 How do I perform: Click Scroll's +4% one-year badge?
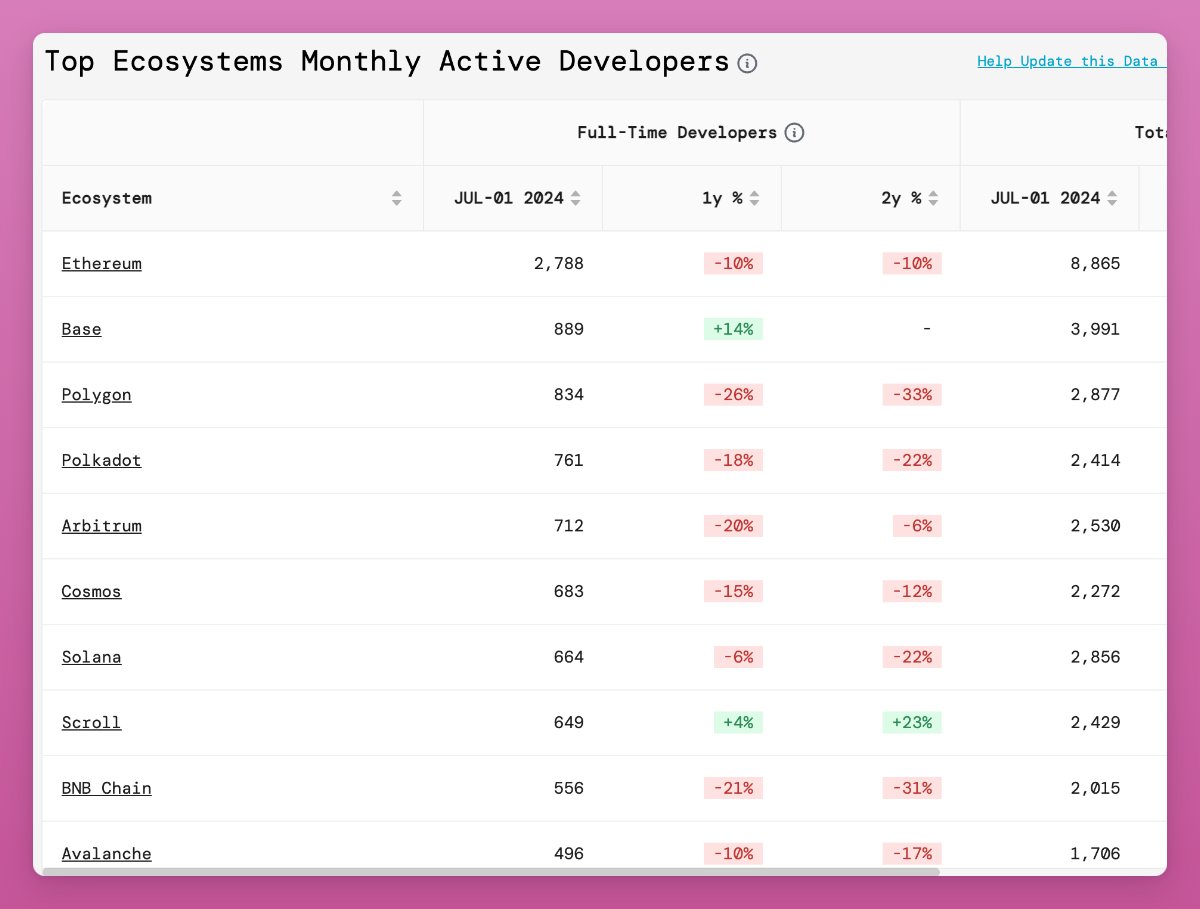(739, 722)
